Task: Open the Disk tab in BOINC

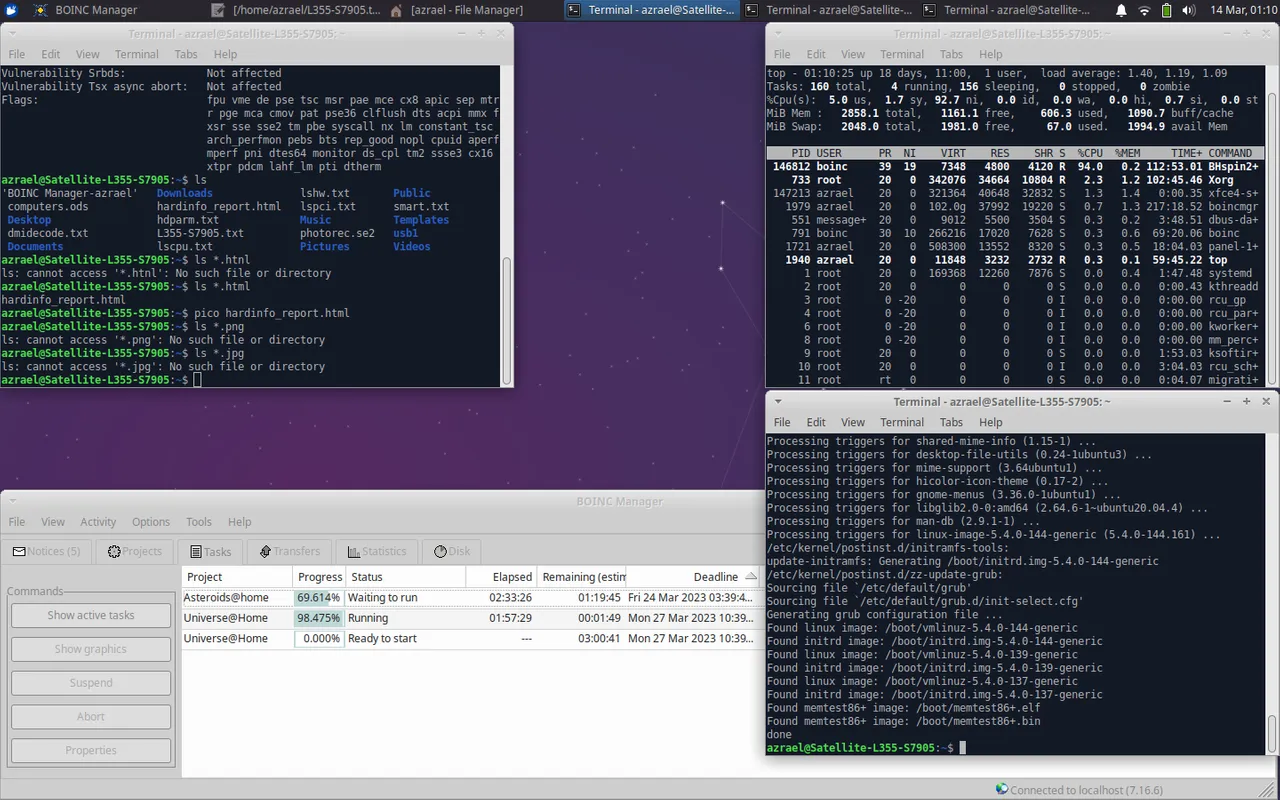Action: click(x=452, y=551)
